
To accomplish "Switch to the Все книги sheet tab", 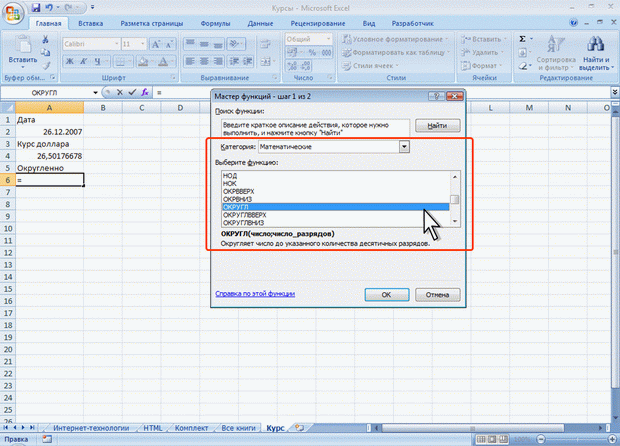I will [x=238, y=427].
